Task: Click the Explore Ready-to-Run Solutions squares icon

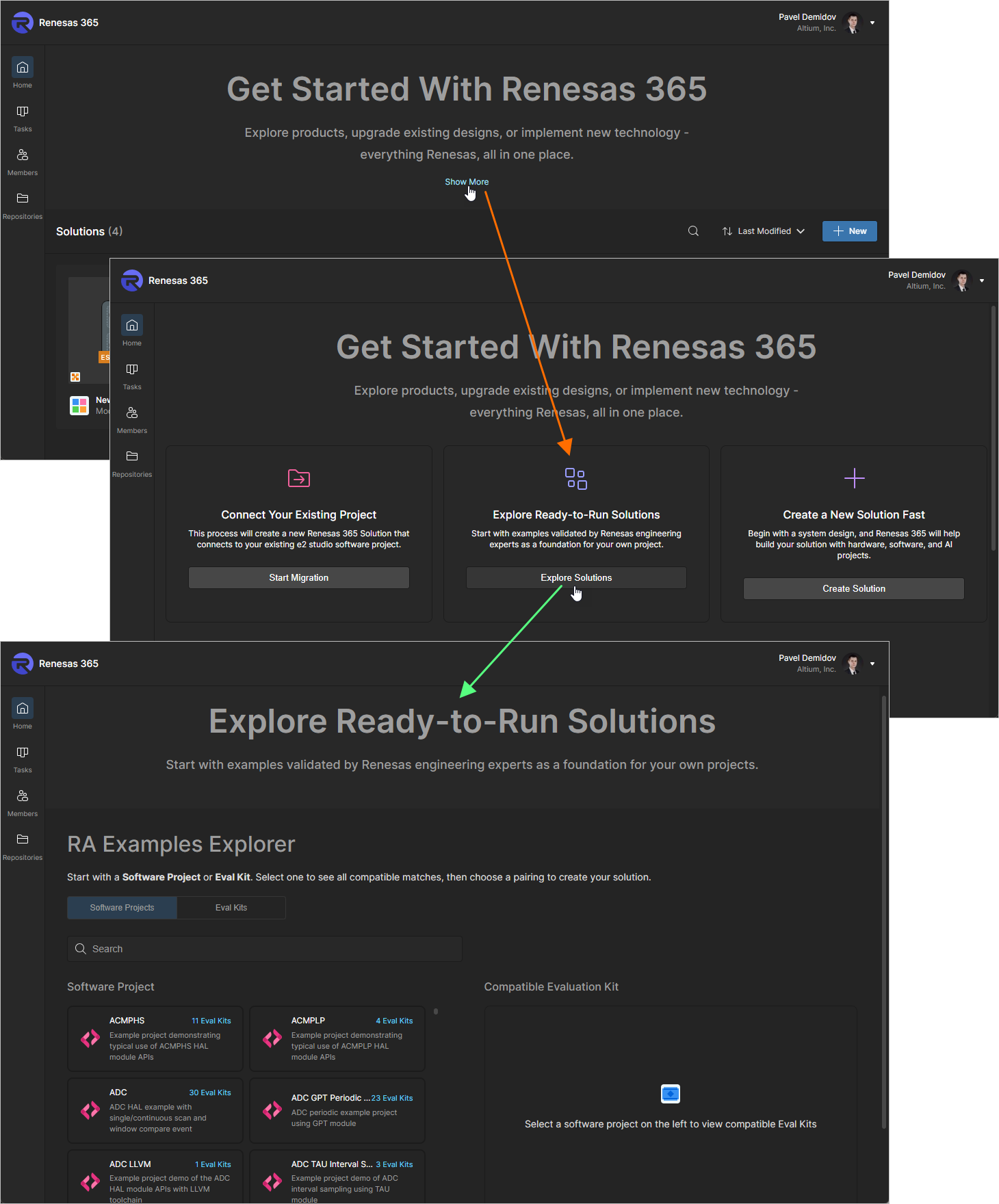Action: click(576, 479)
